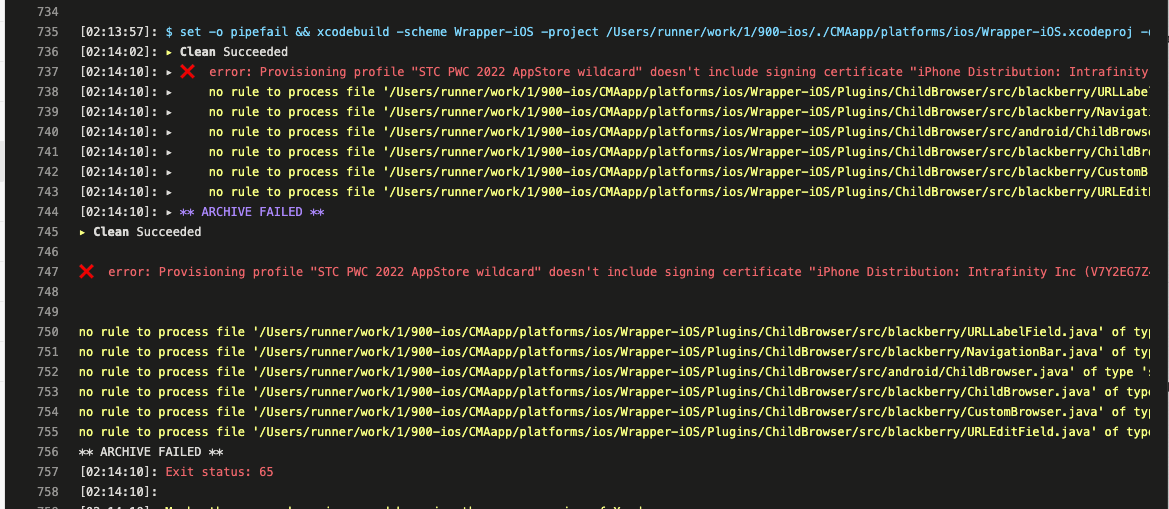Click the URLEditField.java line 755
This screenshot has width=1169, height=509.
click(x=614, y=432)
